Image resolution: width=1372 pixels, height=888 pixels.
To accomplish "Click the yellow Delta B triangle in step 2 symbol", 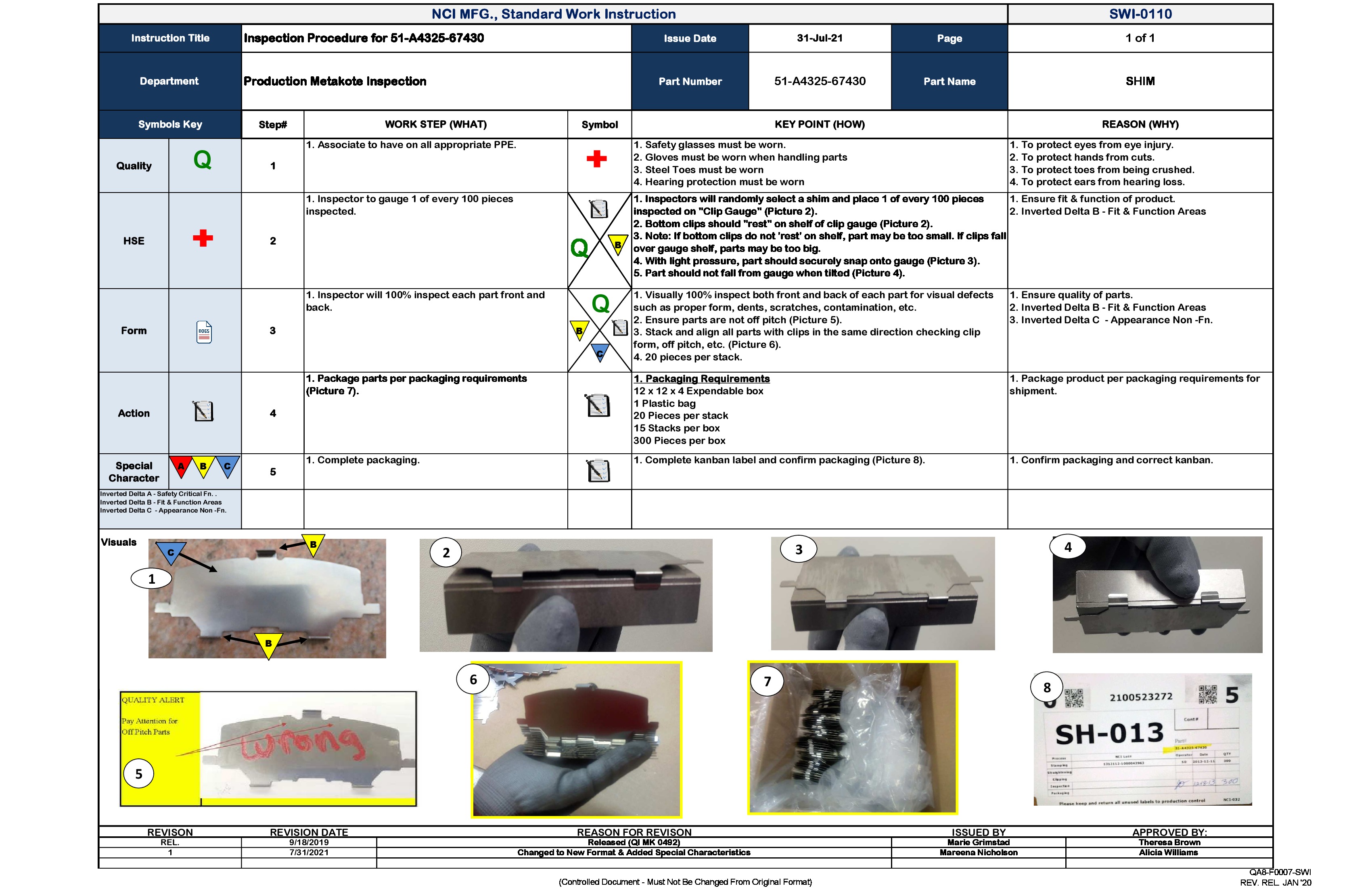I will [617, 244].
